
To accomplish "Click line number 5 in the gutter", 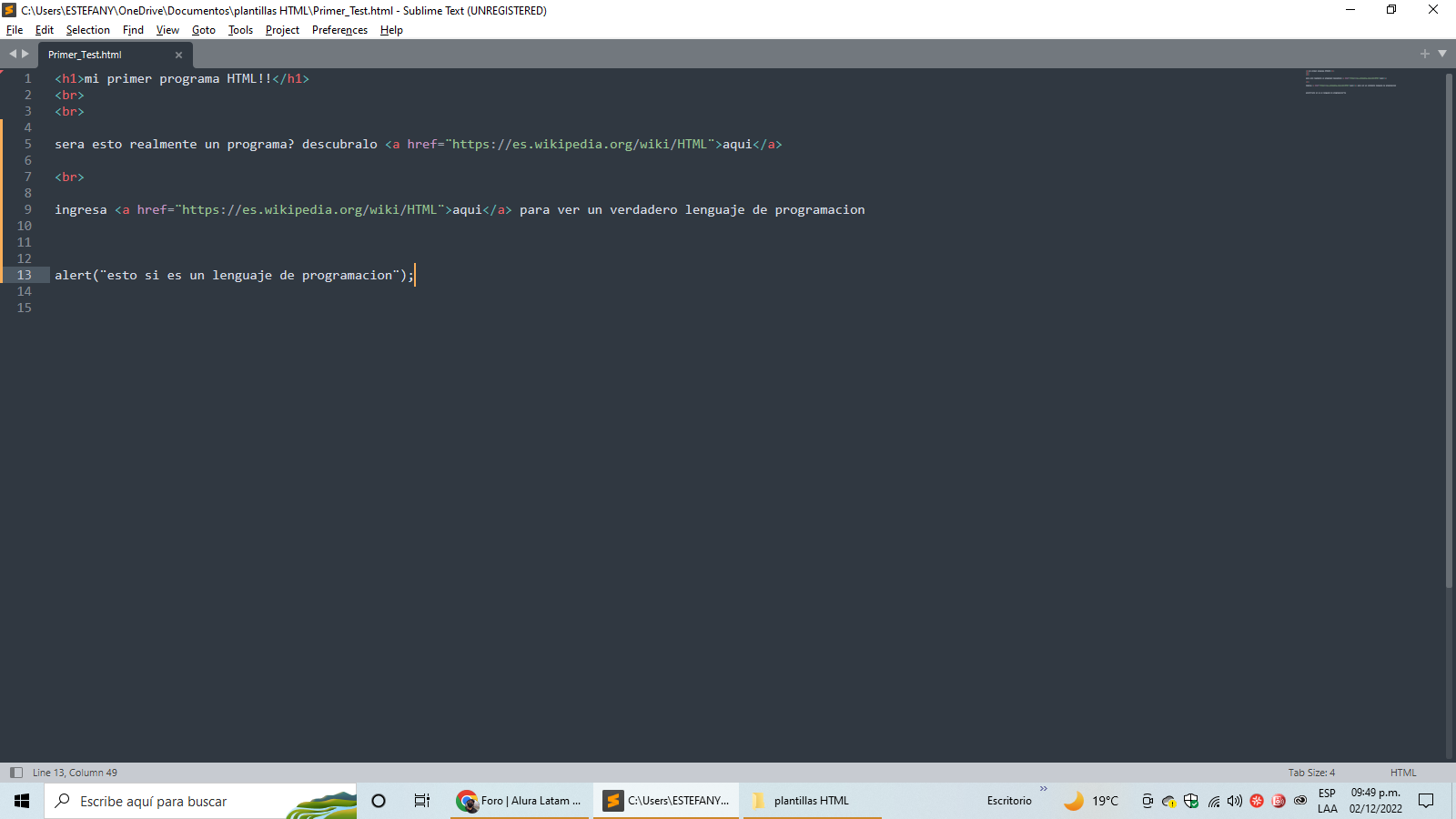I will coord(27,144).
